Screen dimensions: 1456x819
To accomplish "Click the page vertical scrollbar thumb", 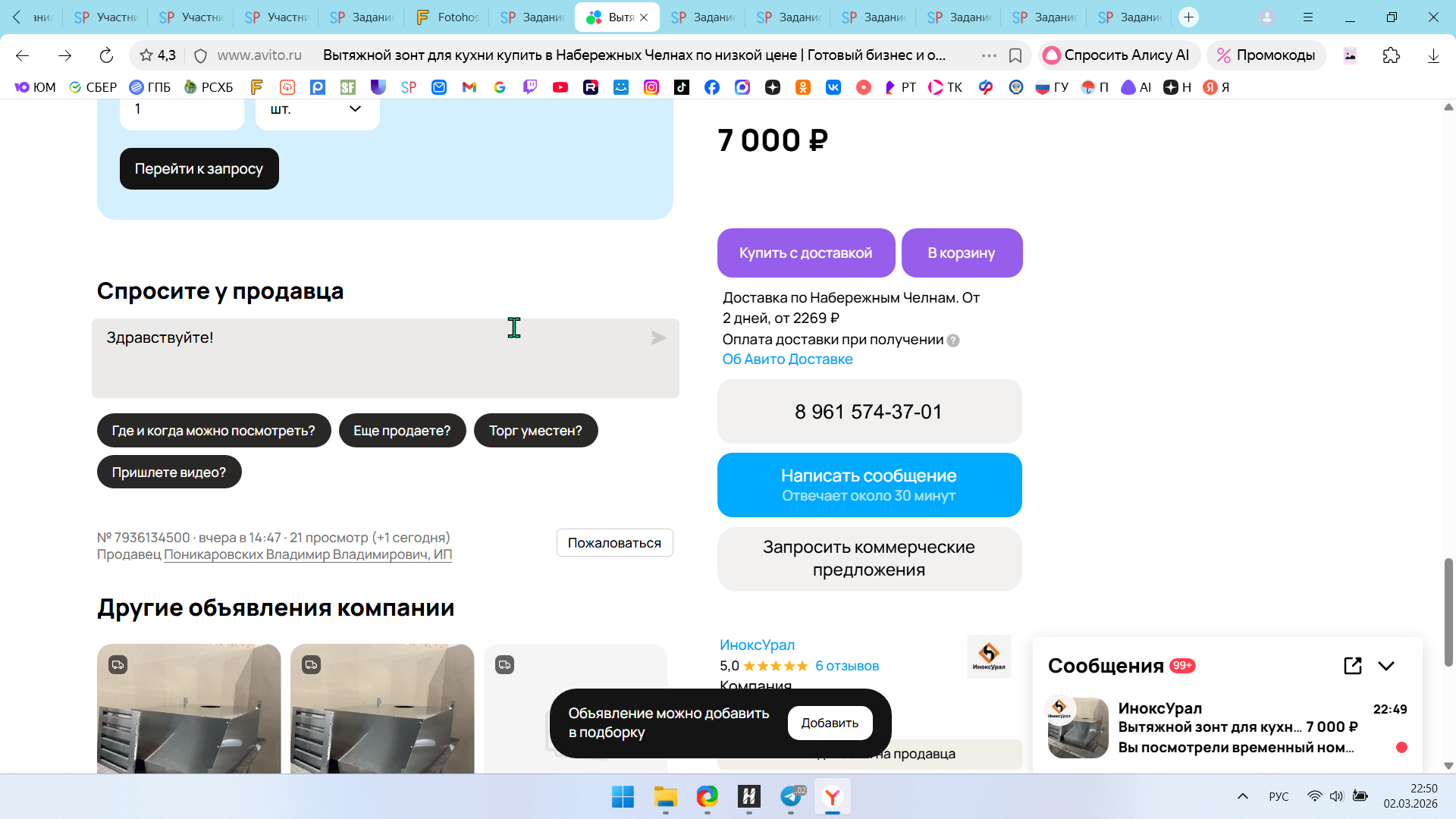I will pos(1448,611).
